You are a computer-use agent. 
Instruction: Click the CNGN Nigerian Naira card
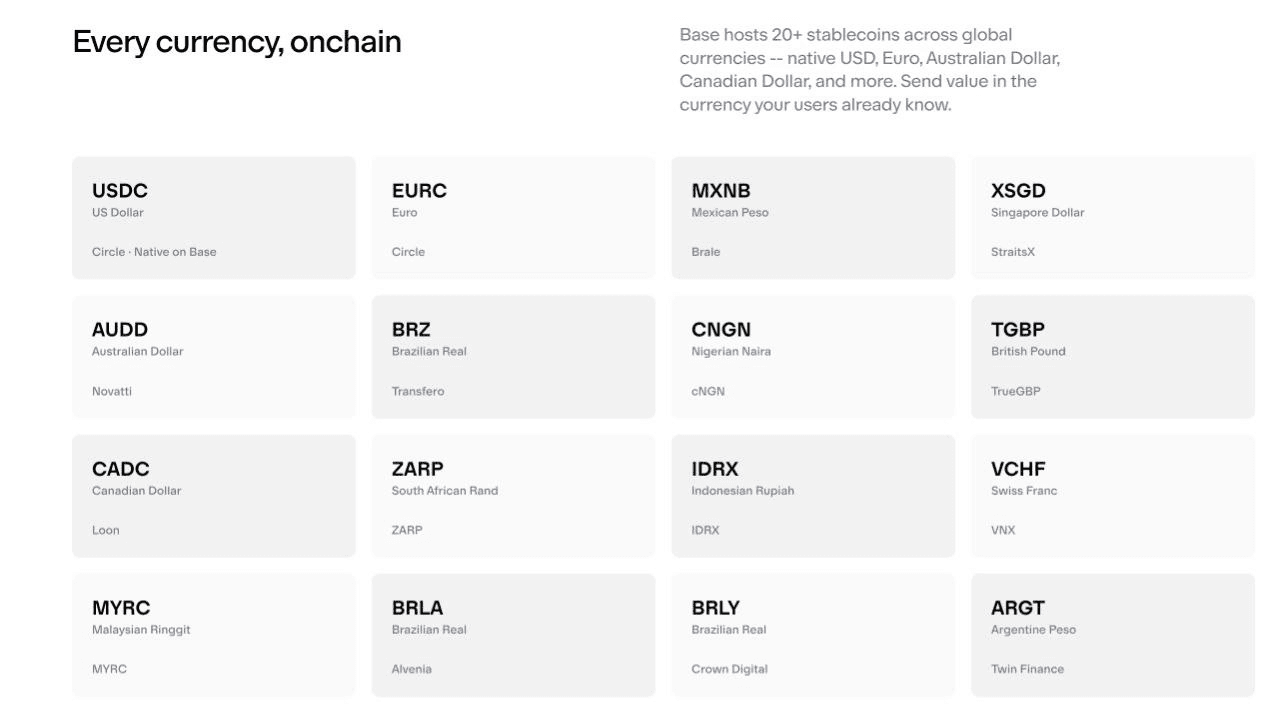coord(813,356)
